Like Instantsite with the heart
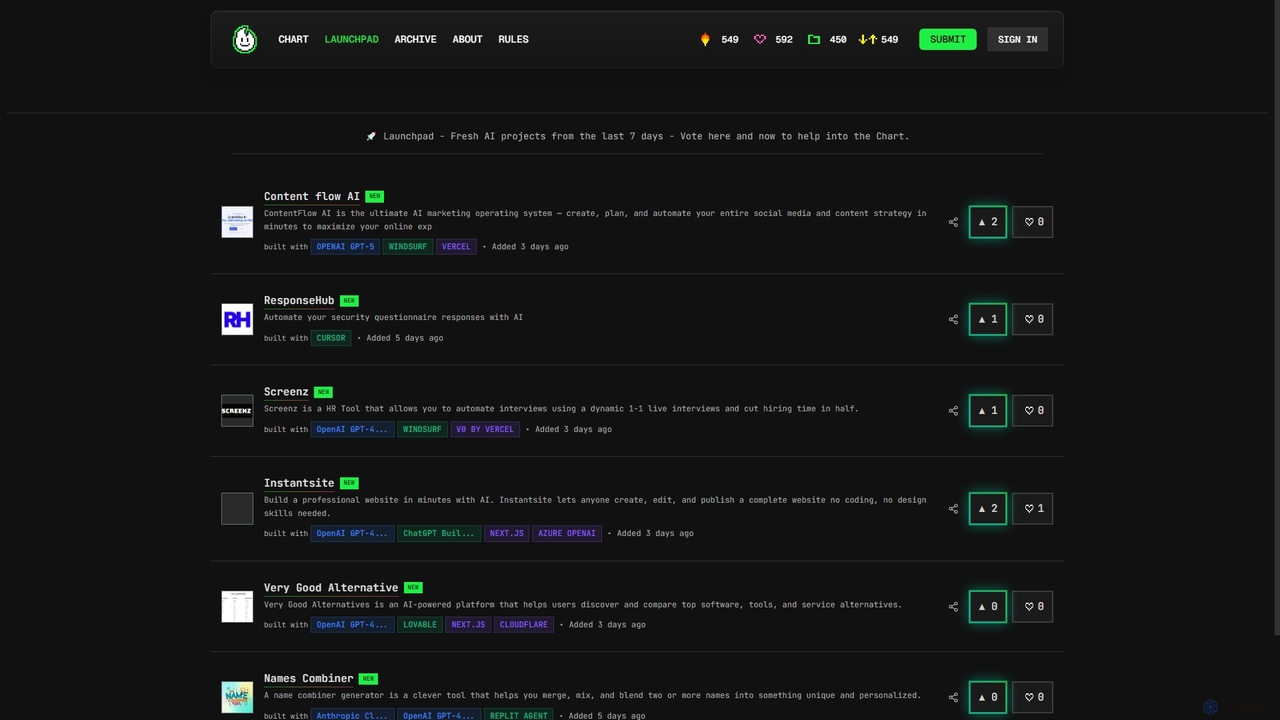1280x720 pixels. click(1033, 508)
